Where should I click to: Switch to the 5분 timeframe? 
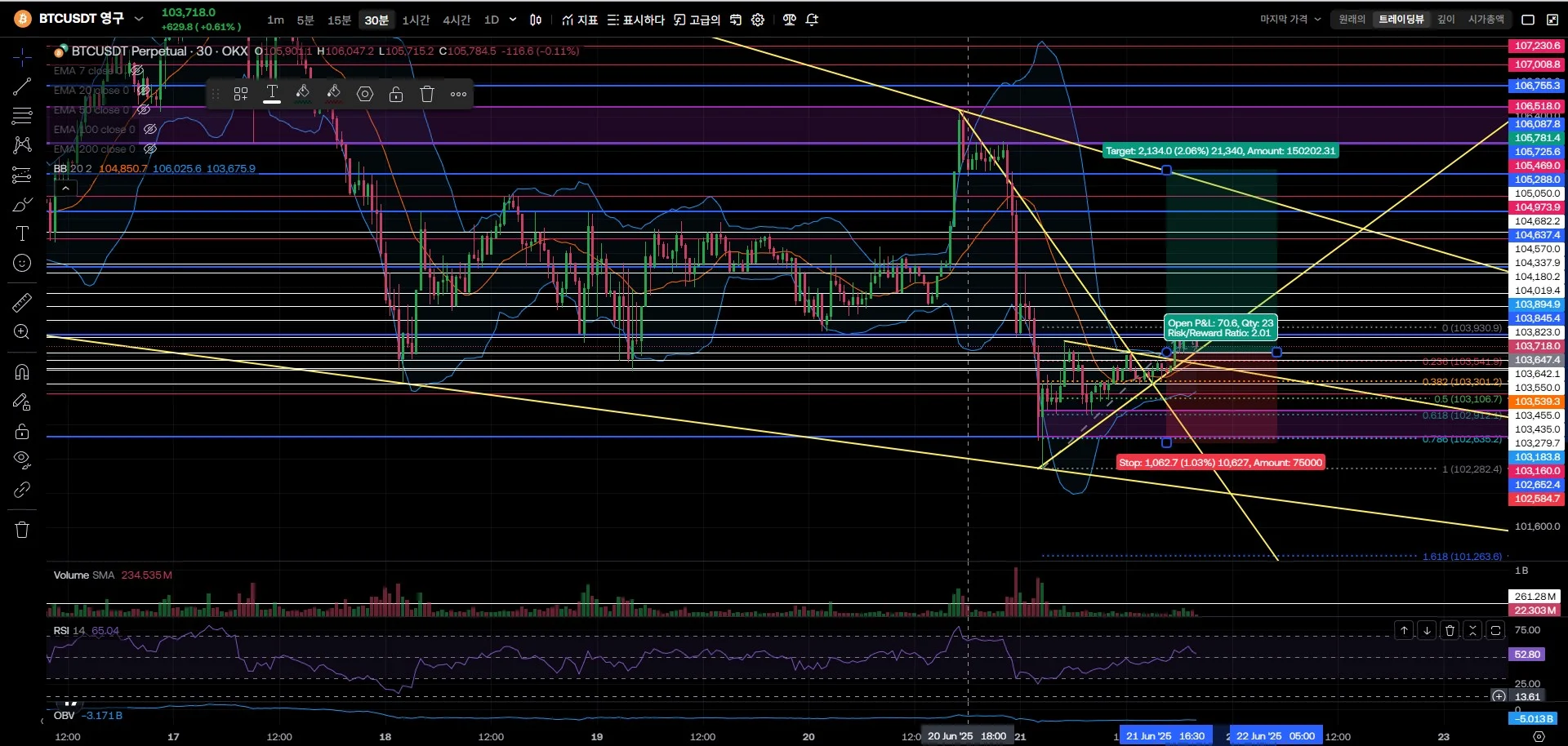(305, 20)
